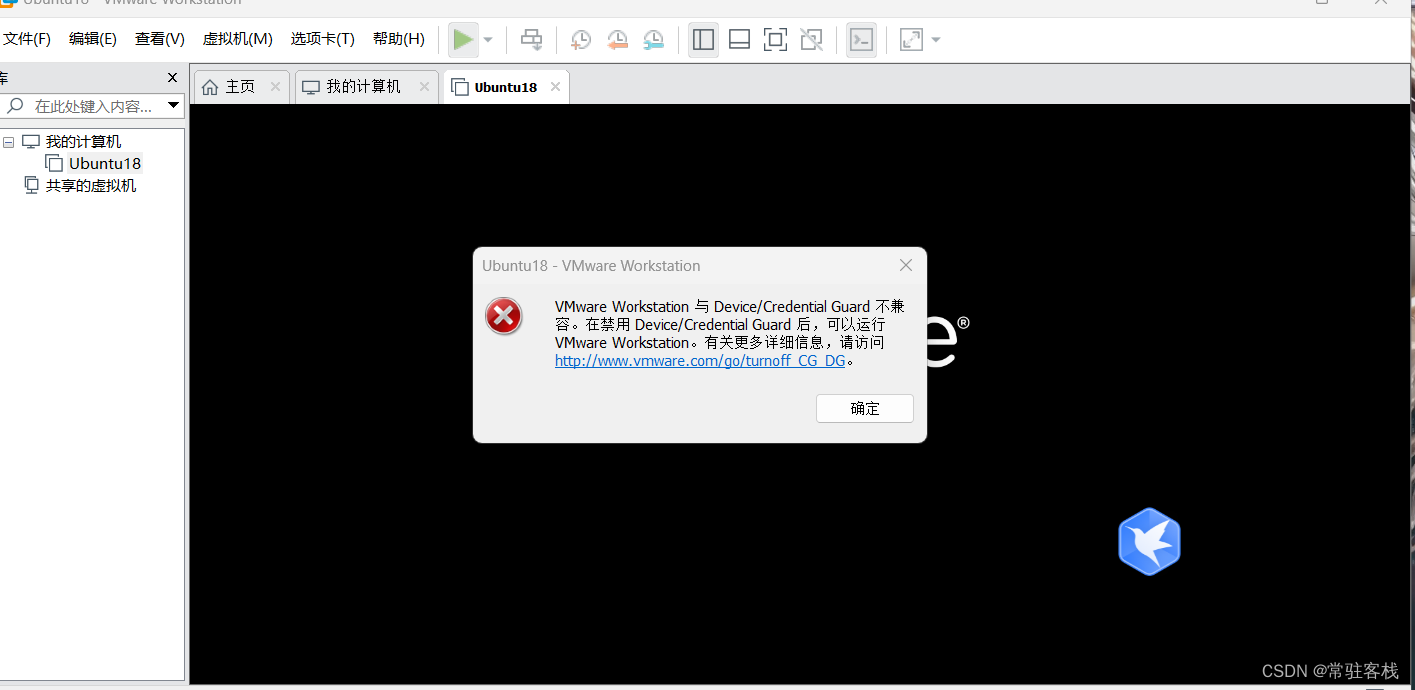This screenshot has width=1415, height=690.
Task: Open snapshot manager with wrench clock icon
Action: 653,40
